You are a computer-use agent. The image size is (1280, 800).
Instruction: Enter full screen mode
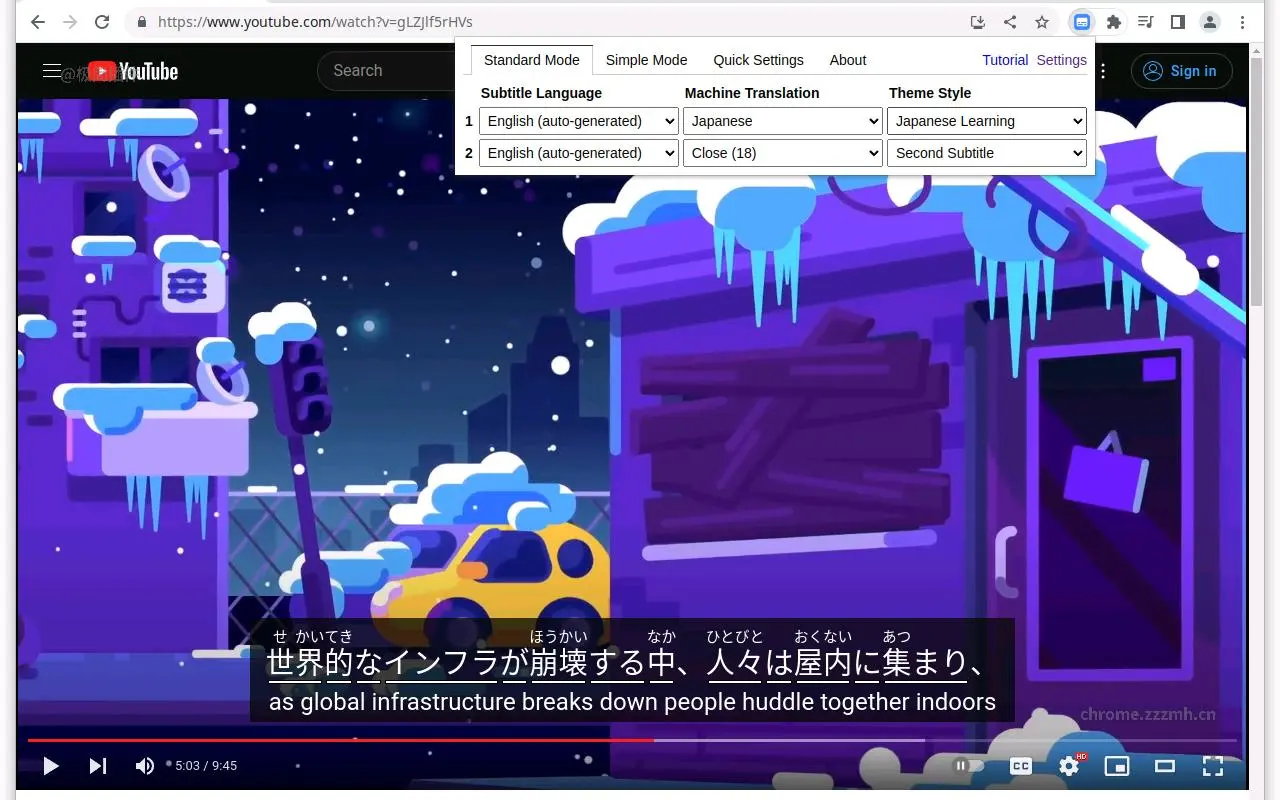click(x=1213, y=766)
